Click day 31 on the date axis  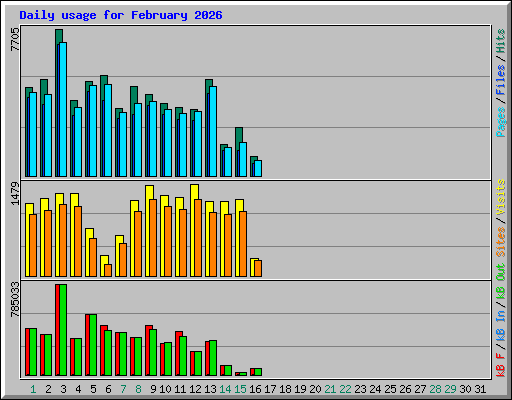[480, 389]
